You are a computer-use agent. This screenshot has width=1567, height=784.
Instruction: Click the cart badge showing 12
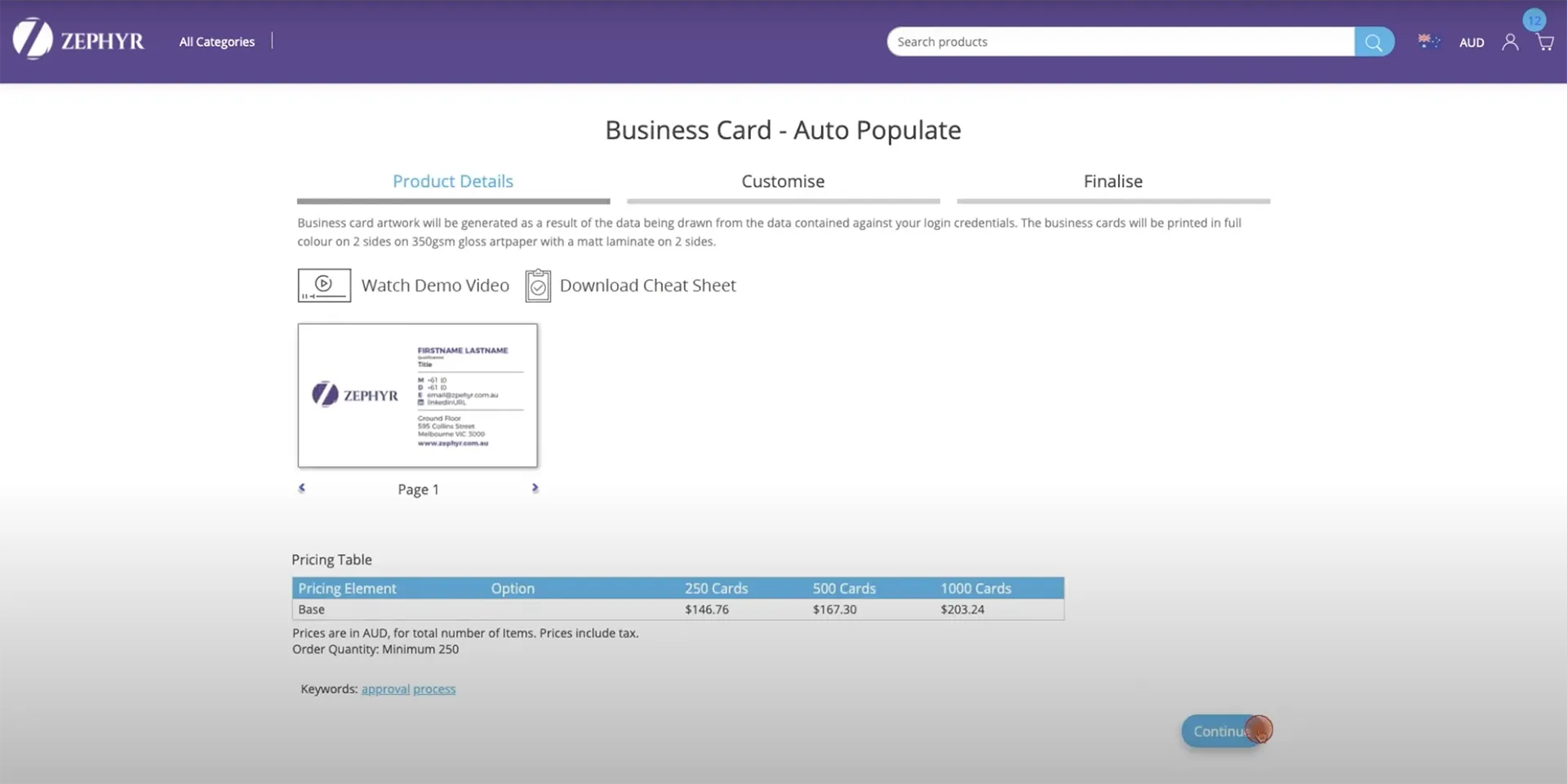[x=1534, y=20]
